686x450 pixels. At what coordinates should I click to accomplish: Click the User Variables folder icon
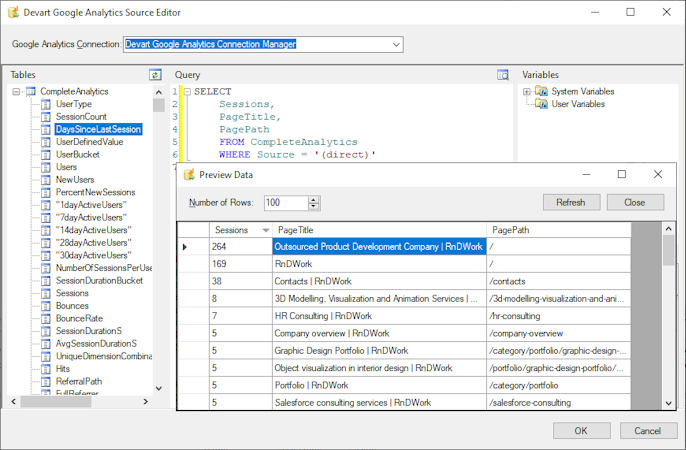tap(541, 104)
